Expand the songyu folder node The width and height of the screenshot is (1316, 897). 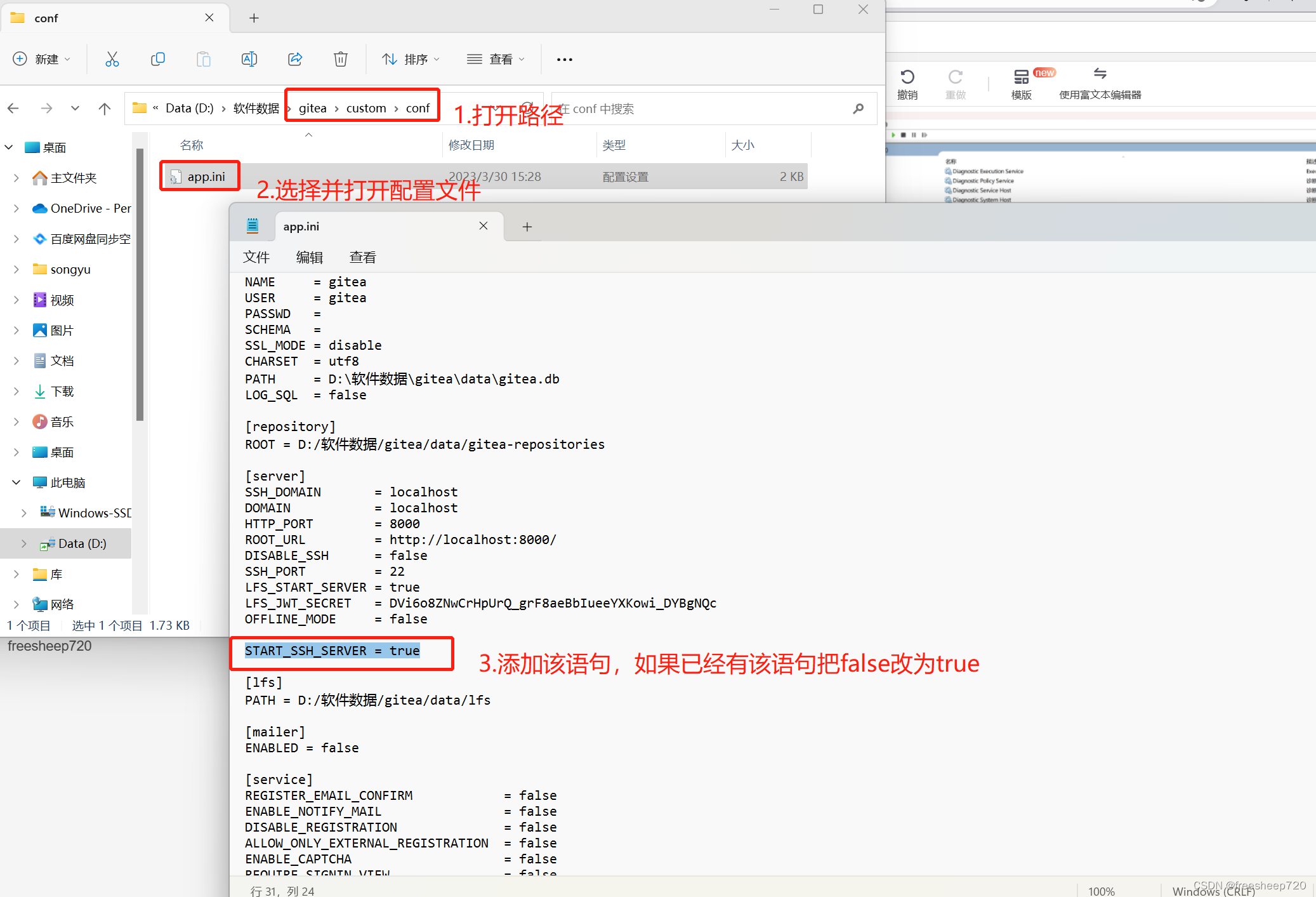point(16,269)
